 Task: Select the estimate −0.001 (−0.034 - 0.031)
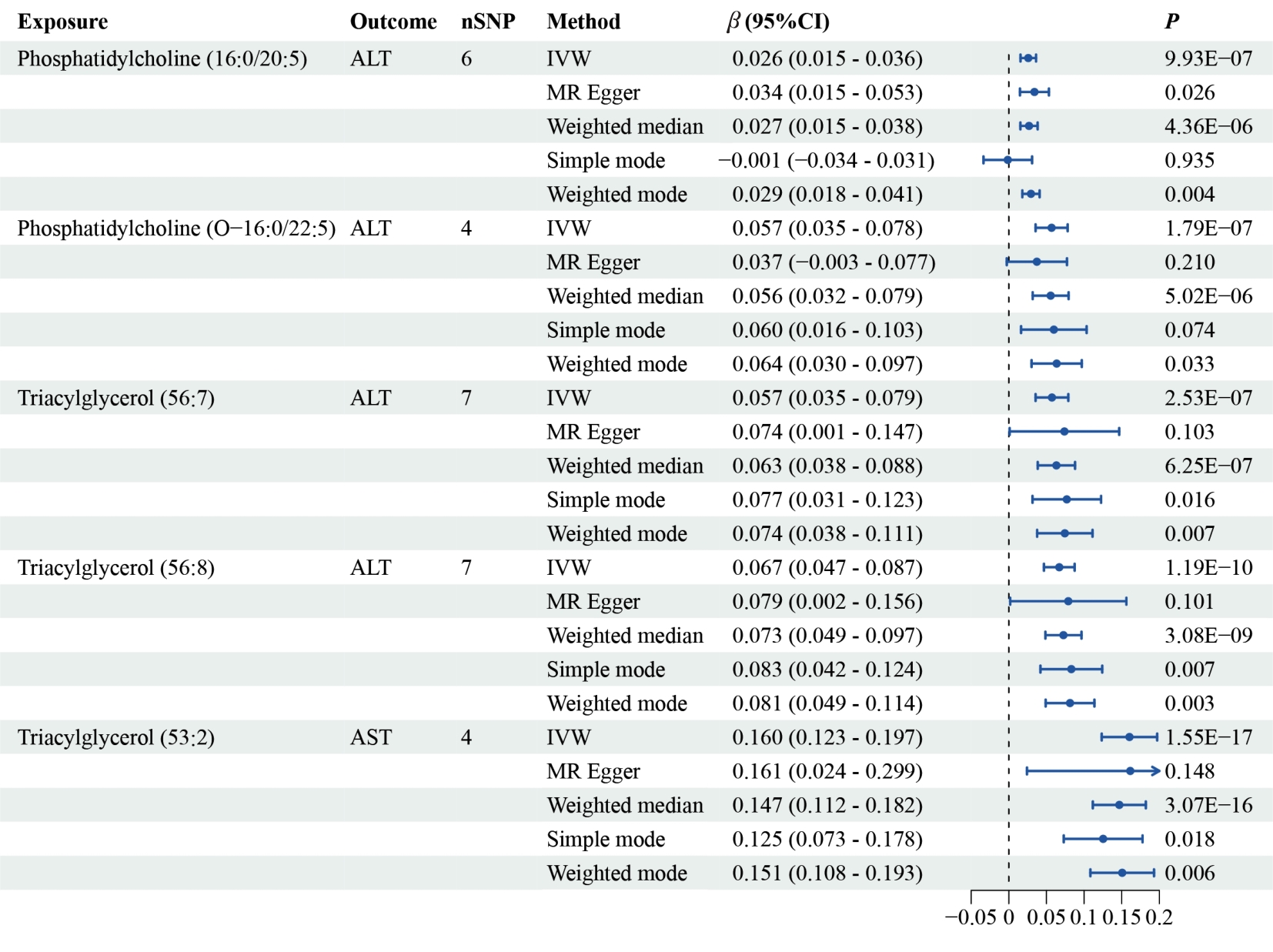tap(826, 160)
